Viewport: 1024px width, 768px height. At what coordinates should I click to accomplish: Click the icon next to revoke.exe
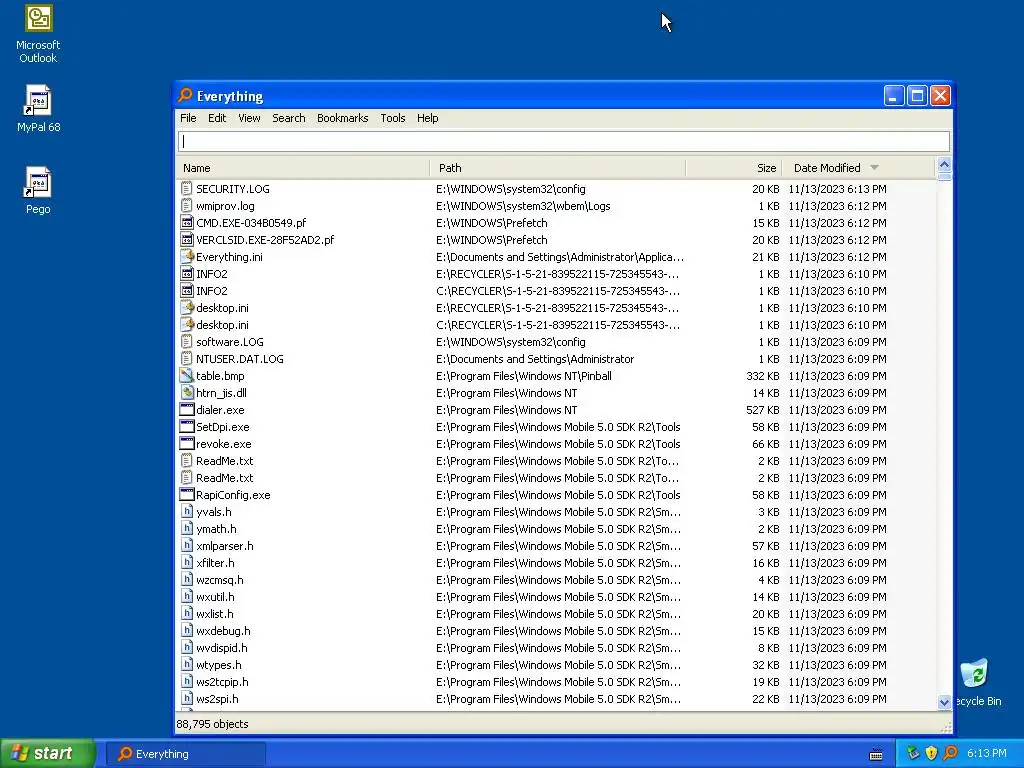tap(187, 443)
